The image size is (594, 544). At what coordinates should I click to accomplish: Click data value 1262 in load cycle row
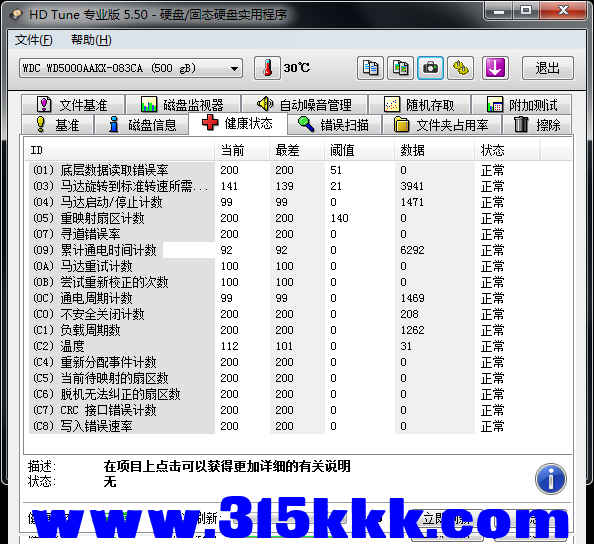412,330
